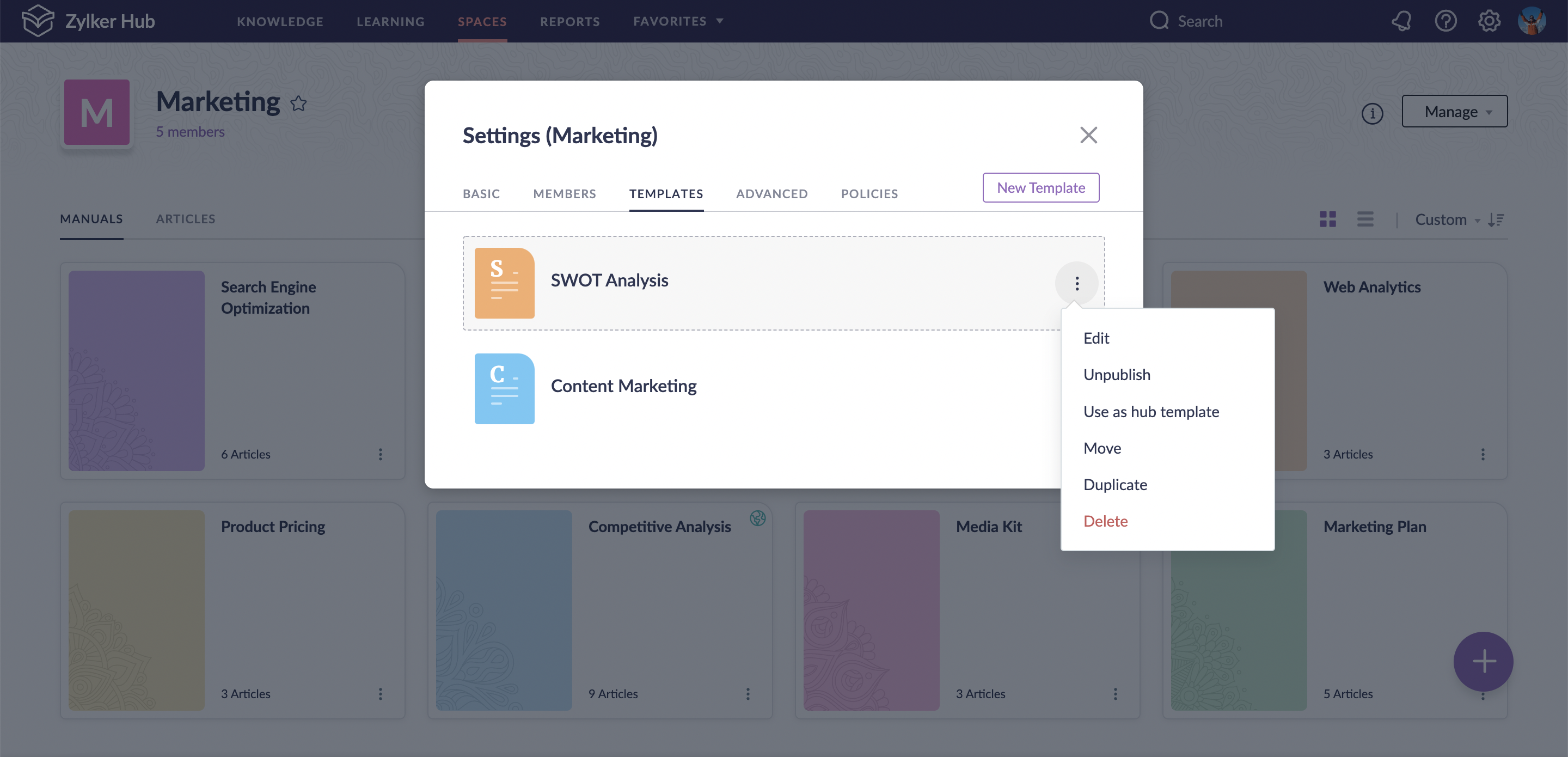The height and width of the screenshot is (757, 1568).
Task: Select Unpublish from the context menu
Action: [1116, 375]
